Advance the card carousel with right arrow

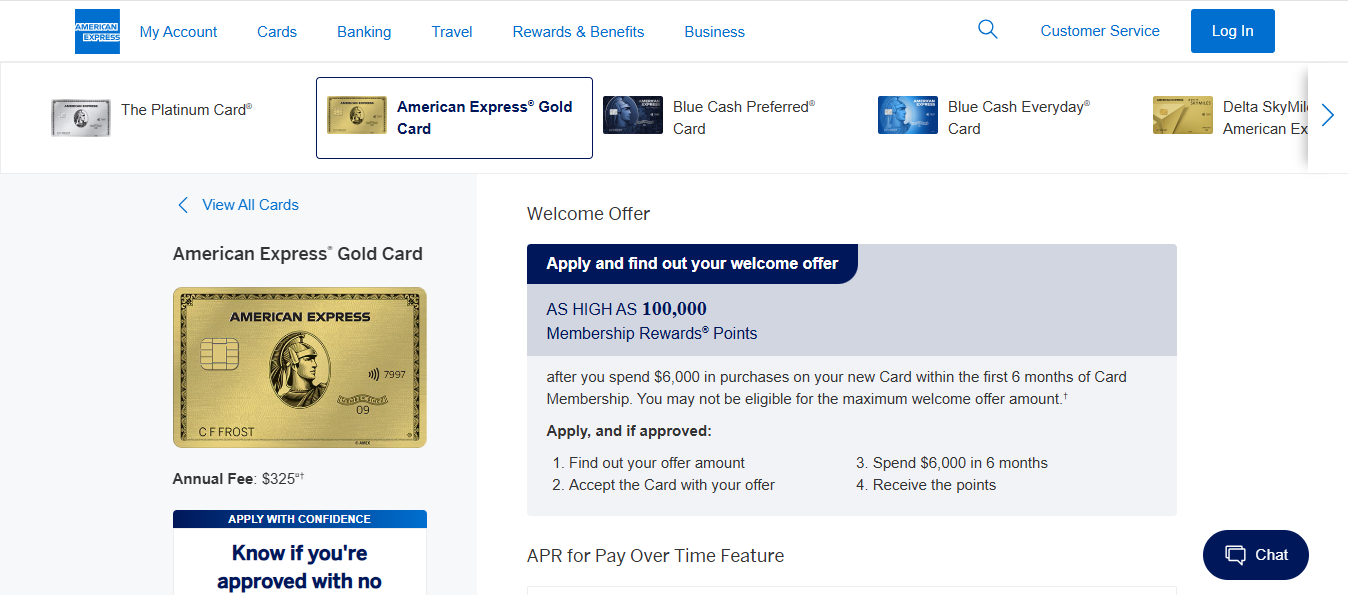pyautogui.click(x=1327, y=115)
